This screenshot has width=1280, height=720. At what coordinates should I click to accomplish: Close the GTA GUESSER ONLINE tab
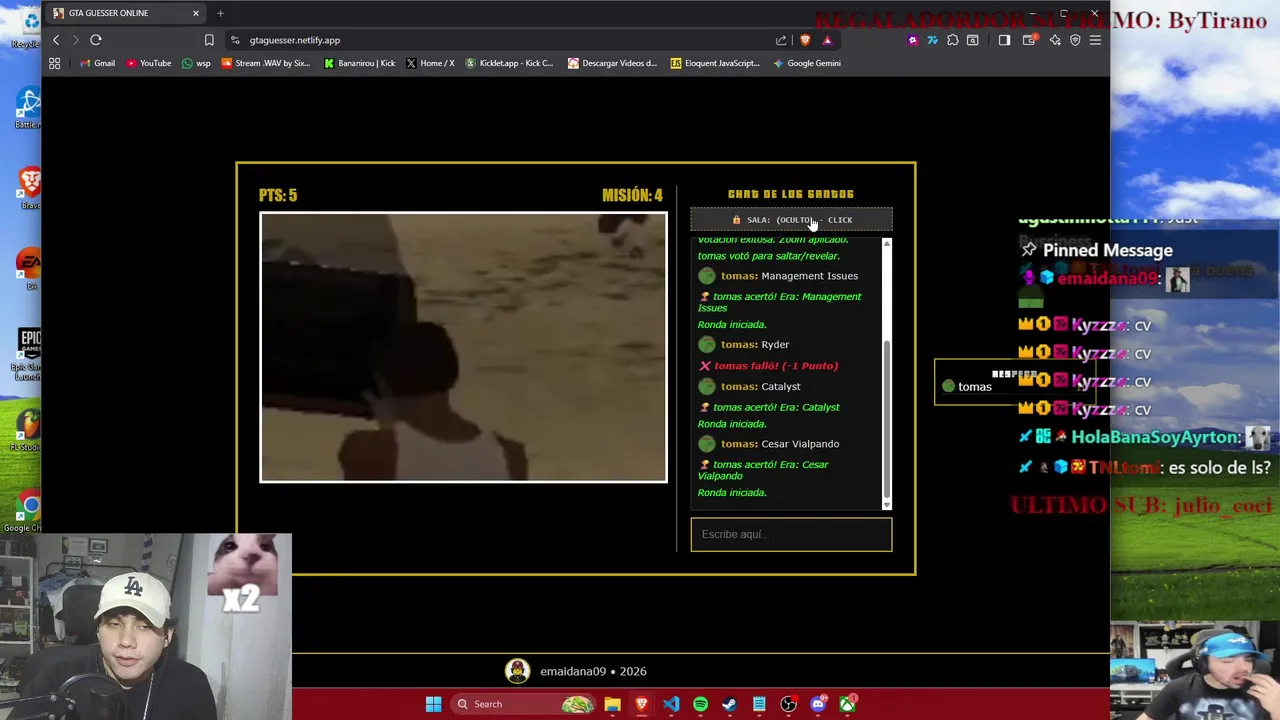196,13
